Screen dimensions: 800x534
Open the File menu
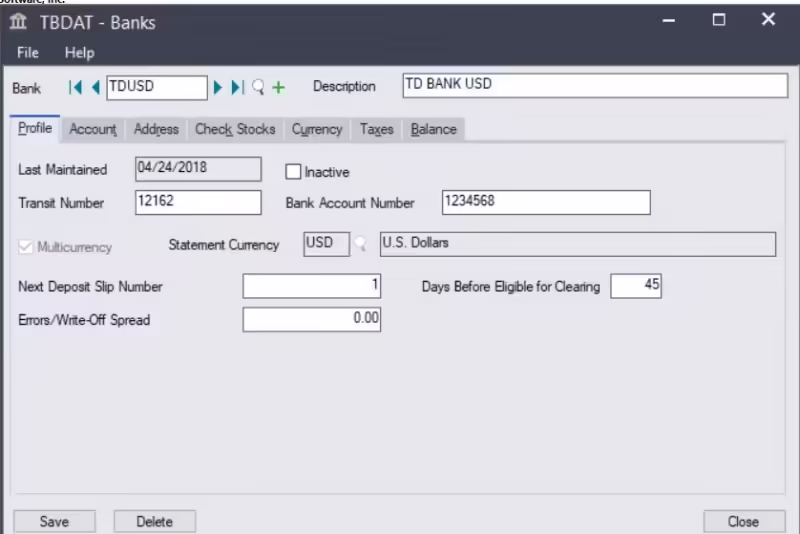[x=28, y=53]
